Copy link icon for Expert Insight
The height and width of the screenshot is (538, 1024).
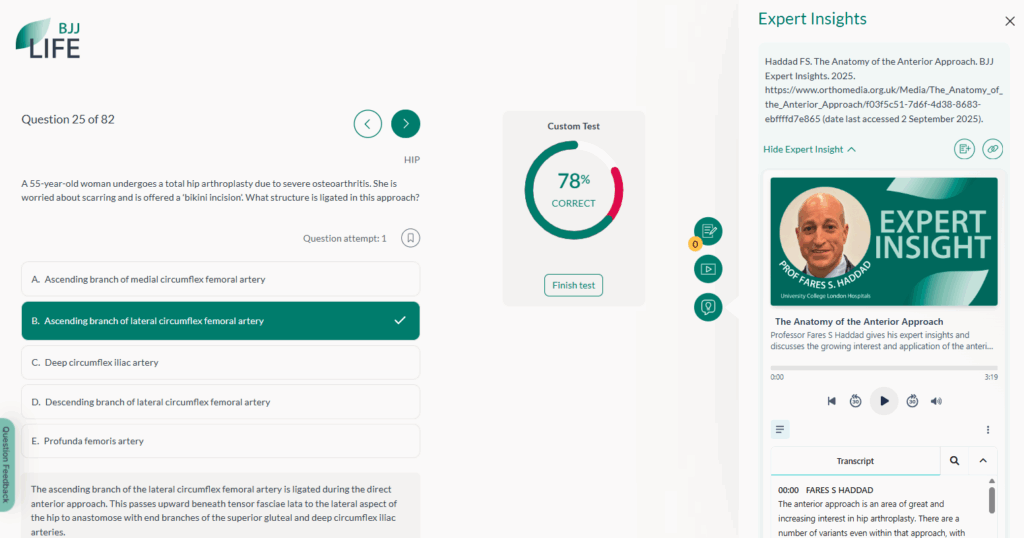(x=992, y=149)
